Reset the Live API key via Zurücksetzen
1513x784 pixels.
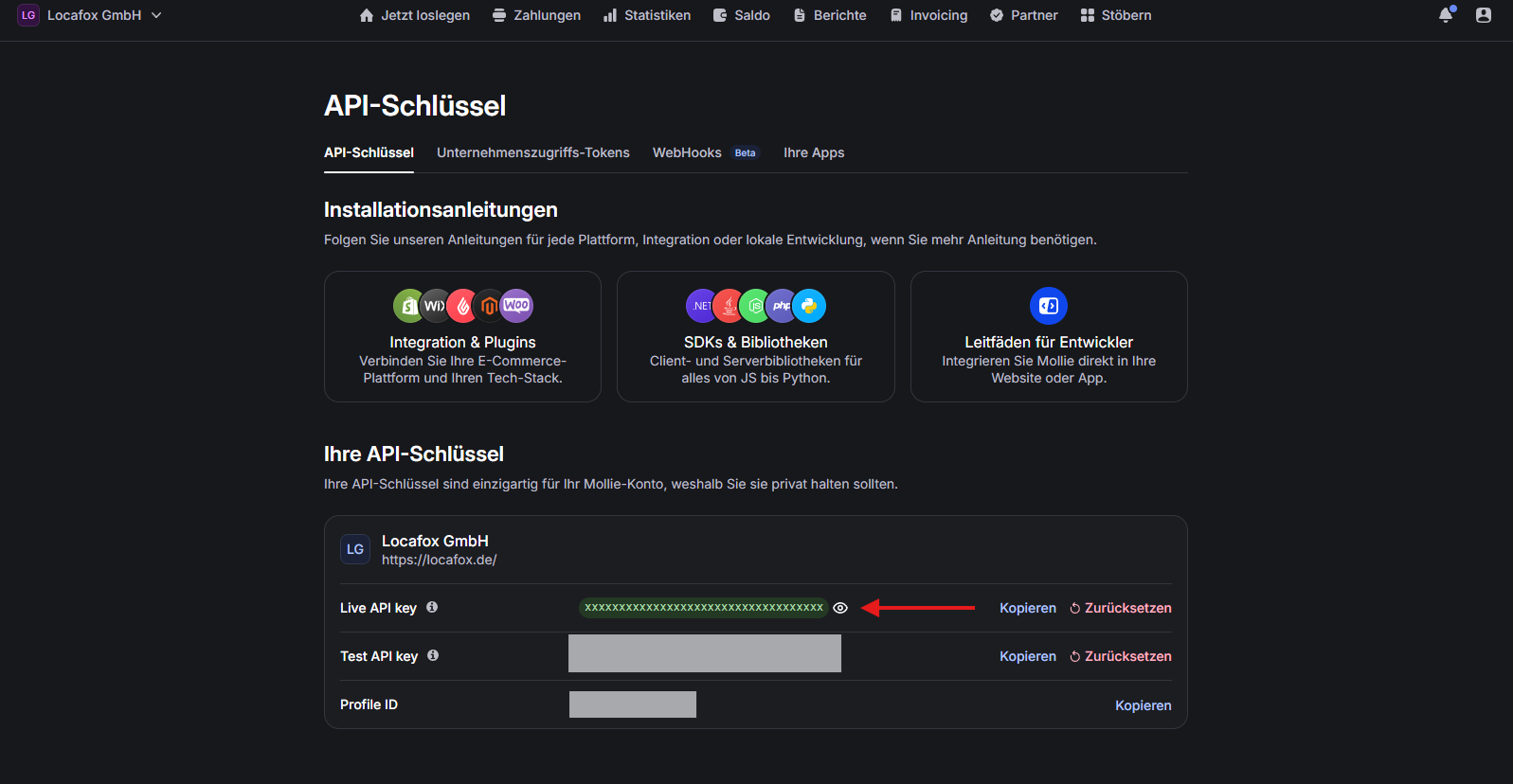point(1121,608)
